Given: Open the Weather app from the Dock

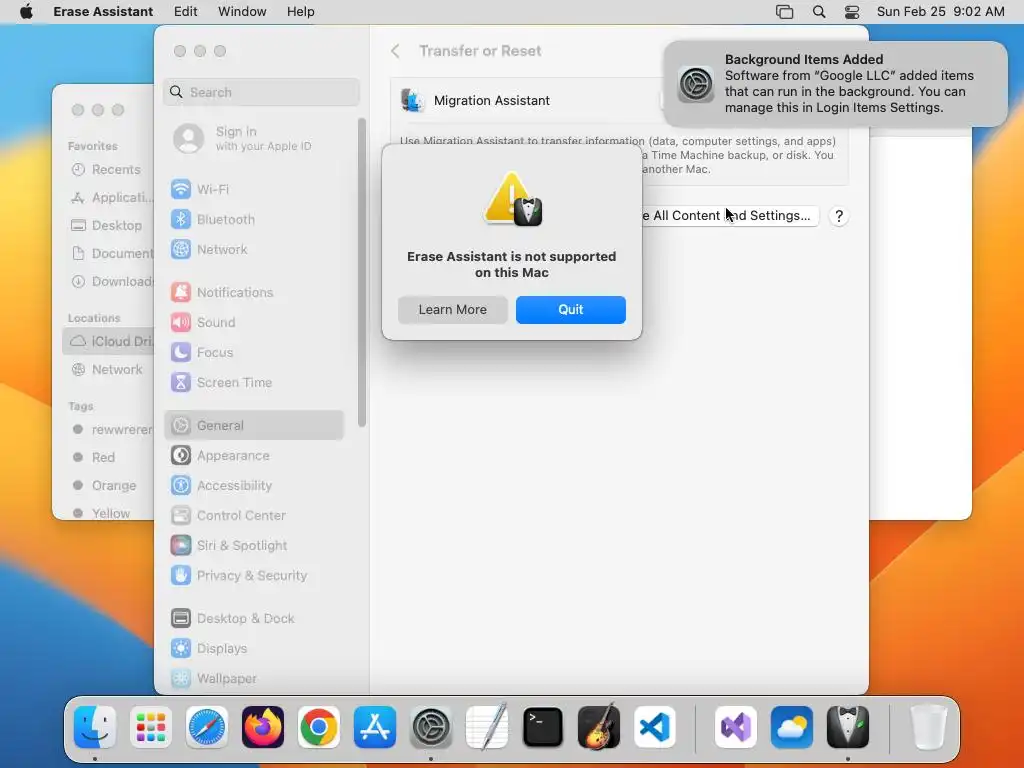Looking at the screenshot, I should pyautogui.click(x=792, y=727).
